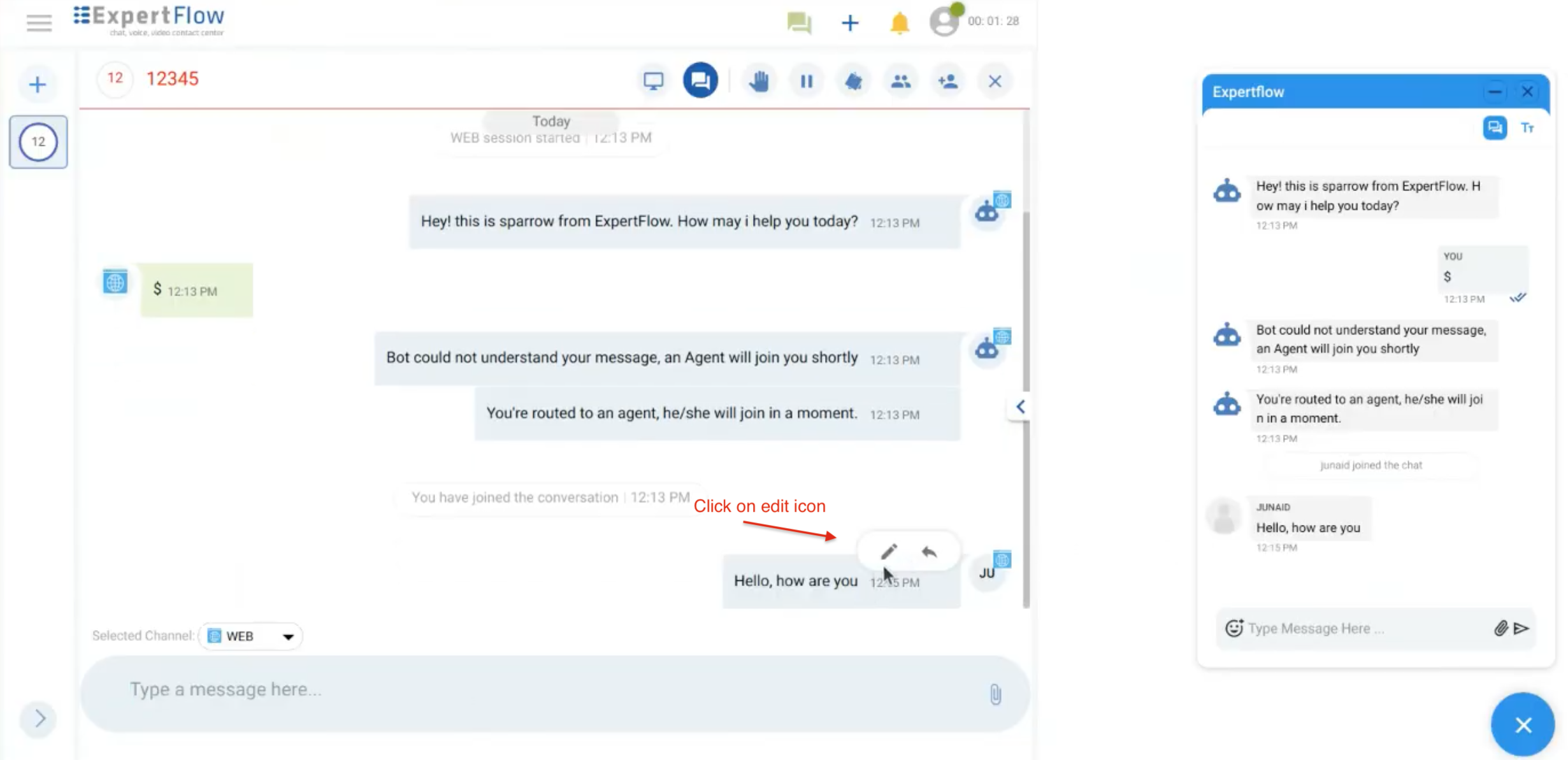1568x760 pixels.
Task: Click the raise hand icon
Action: pos(759,80)
